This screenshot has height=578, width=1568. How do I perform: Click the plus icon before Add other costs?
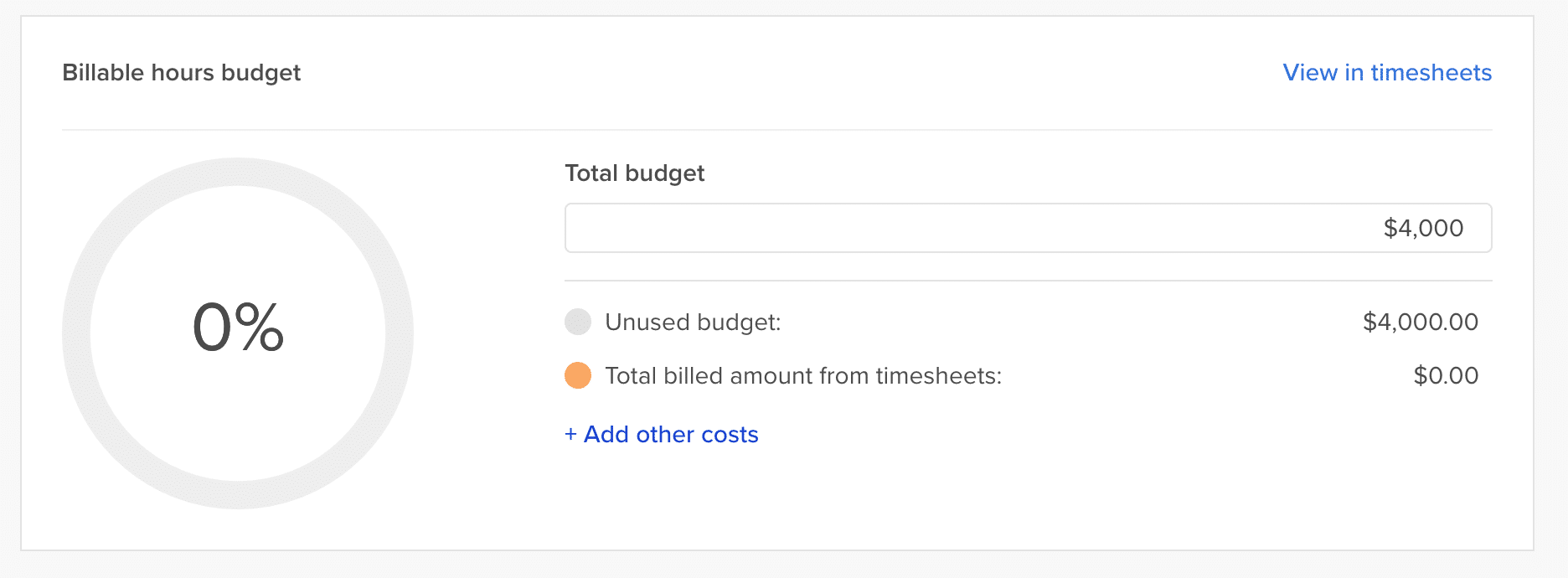(570, 434)
